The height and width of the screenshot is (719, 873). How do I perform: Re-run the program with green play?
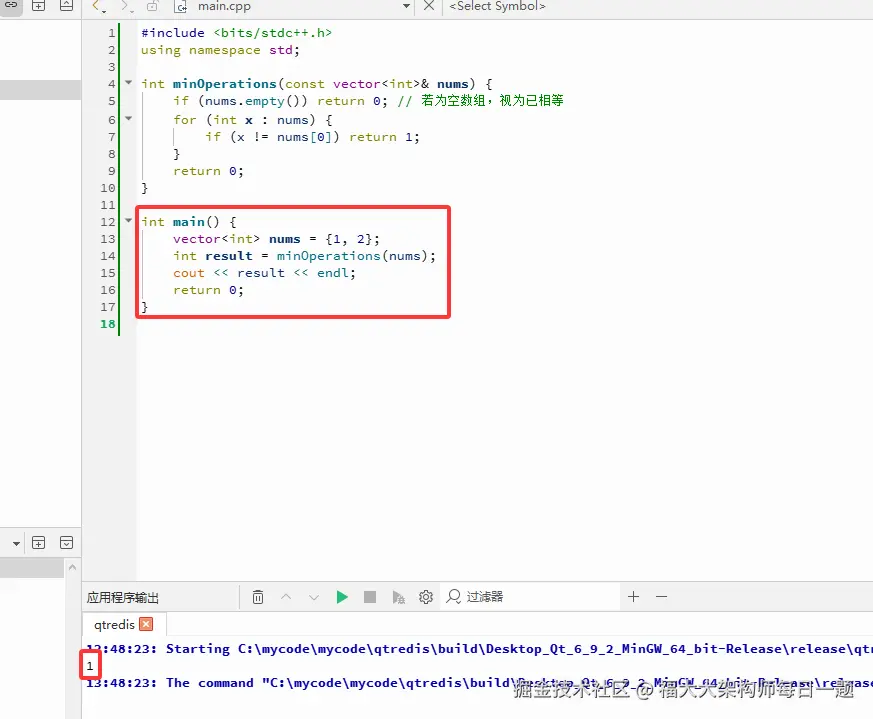click(342, 597)
